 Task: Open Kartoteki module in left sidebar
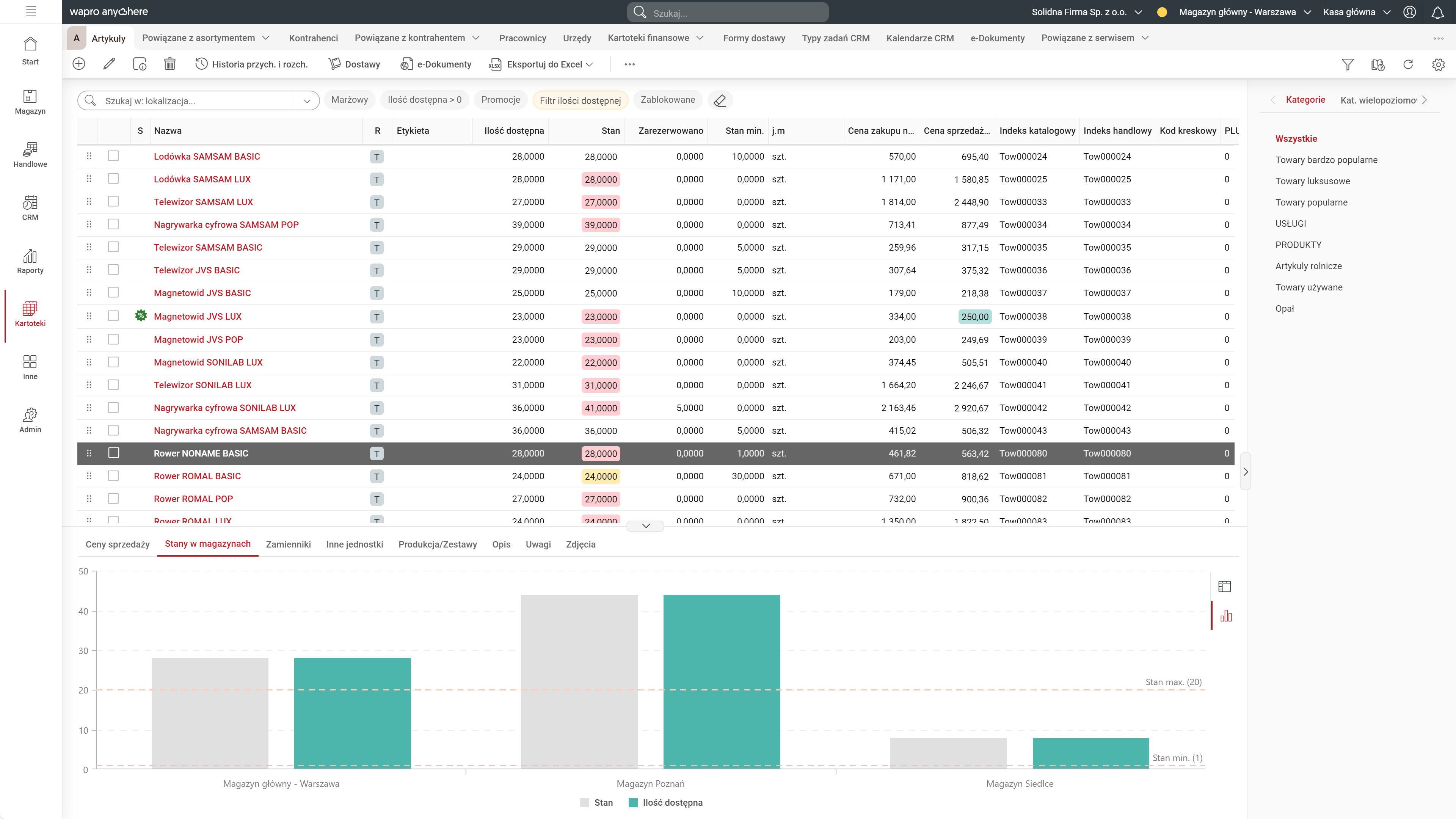click(30, 314)
